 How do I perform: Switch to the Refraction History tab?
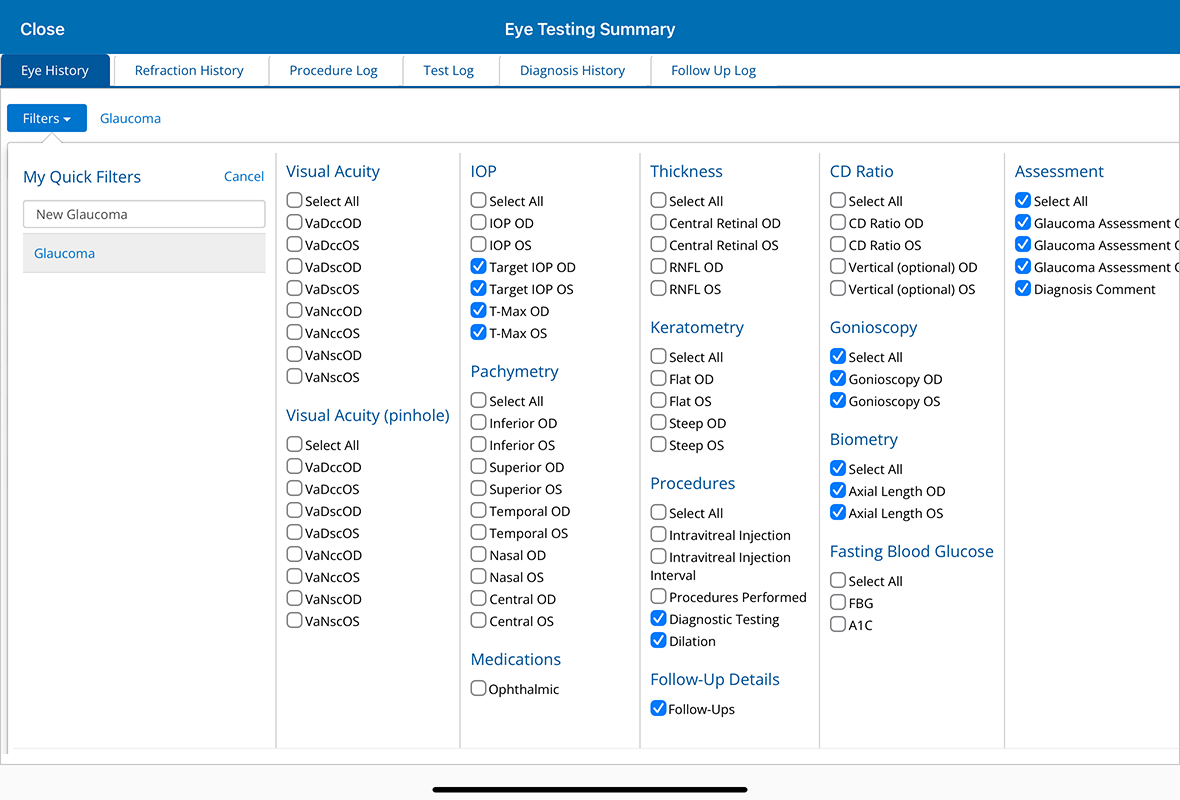(x=189, y=70)
